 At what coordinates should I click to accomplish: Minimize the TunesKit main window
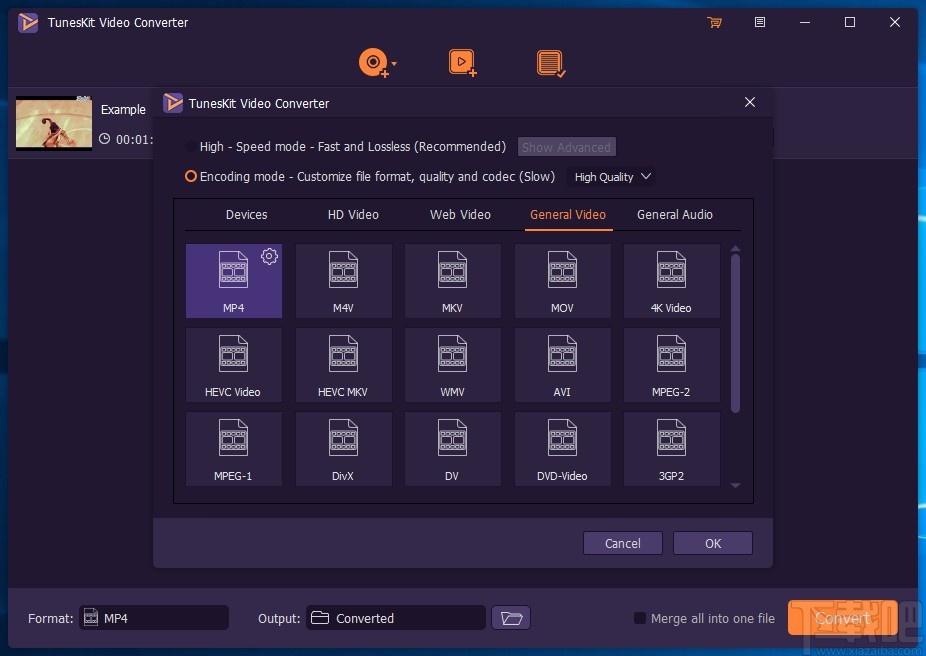point(805,22)
